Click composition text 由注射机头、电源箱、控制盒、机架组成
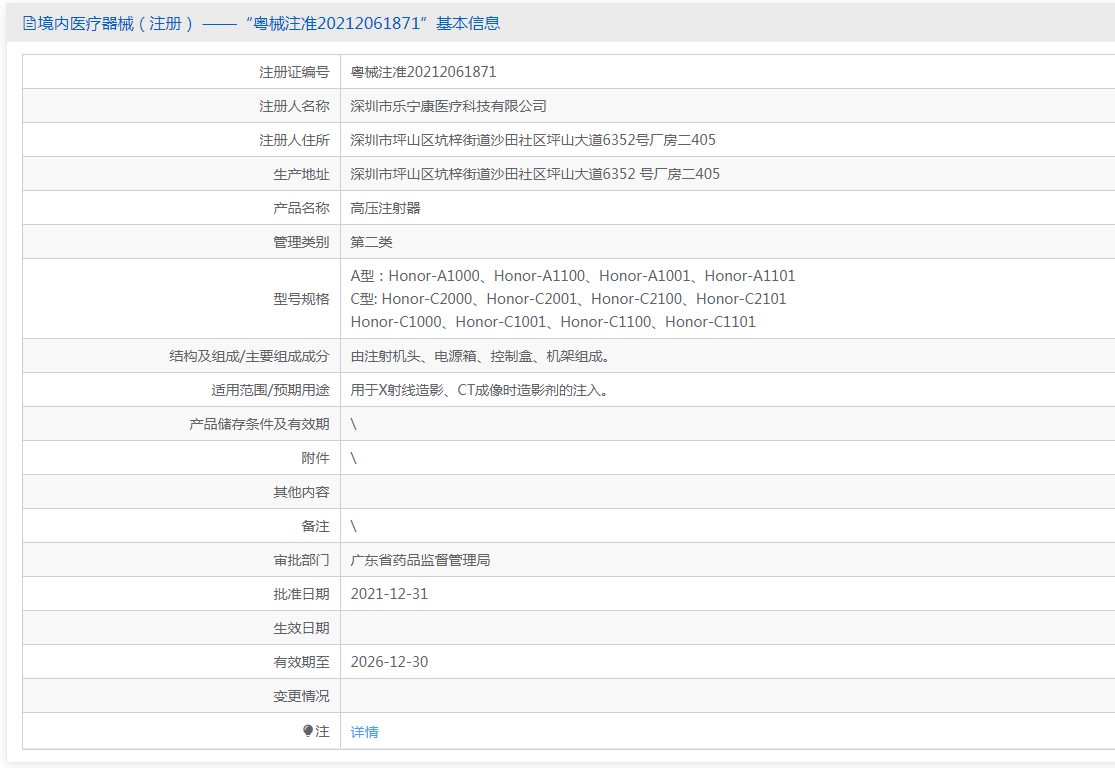 click(480, 356)
